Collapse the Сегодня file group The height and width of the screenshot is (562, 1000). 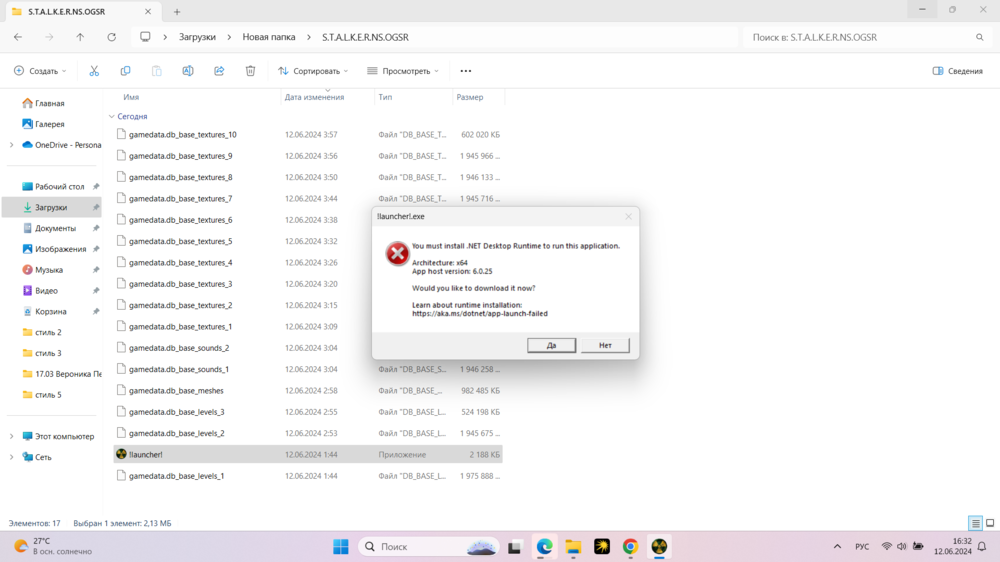pos(110,116)
